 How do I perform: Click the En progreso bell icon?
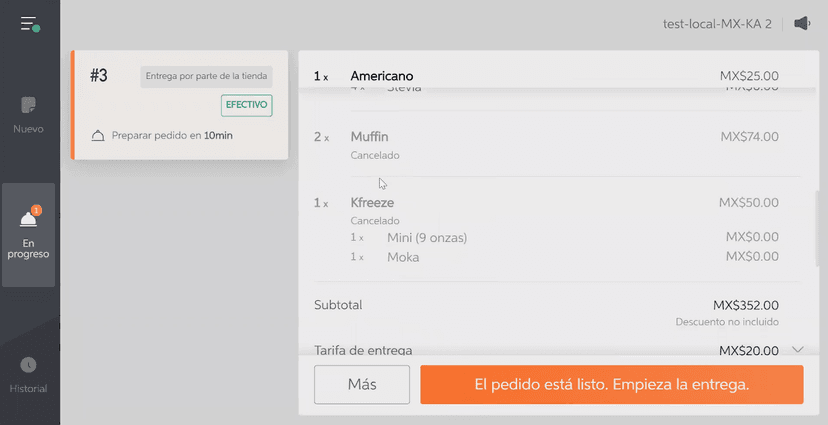point(28,220)
